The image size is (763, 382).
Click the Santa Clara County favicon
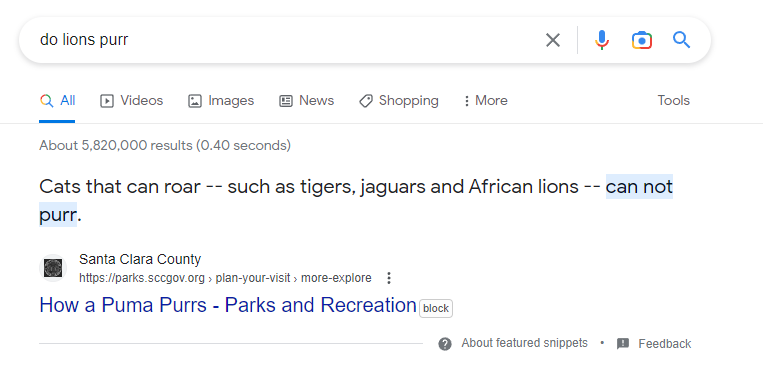click(53, 268)
